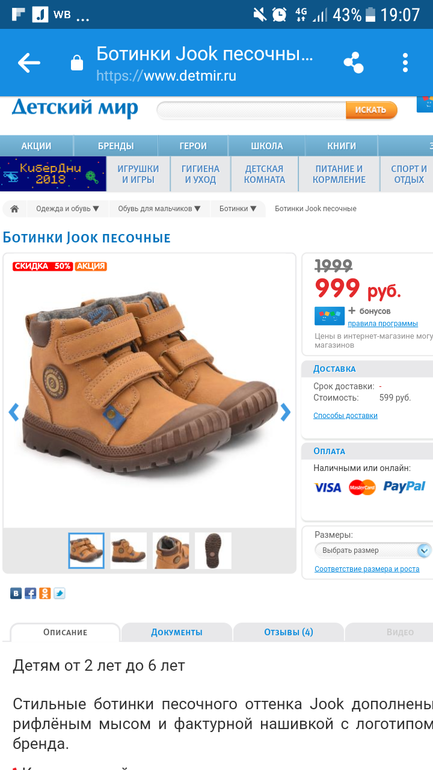Click the site search input field
The image size is (433, 770).
coord(251,110)
